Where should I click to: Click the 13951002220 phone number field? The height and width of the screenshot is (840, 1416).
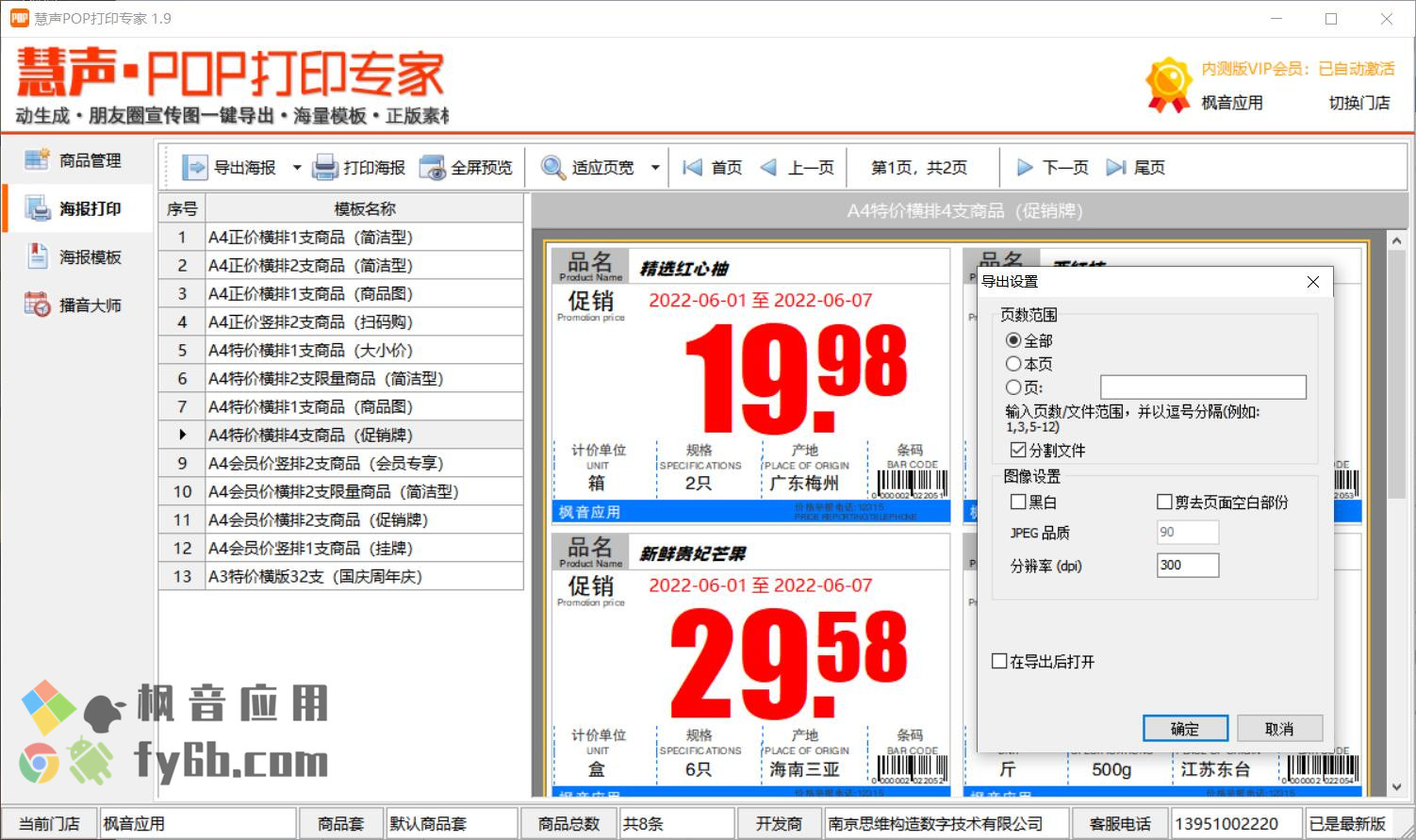(x=1236, y=824)
